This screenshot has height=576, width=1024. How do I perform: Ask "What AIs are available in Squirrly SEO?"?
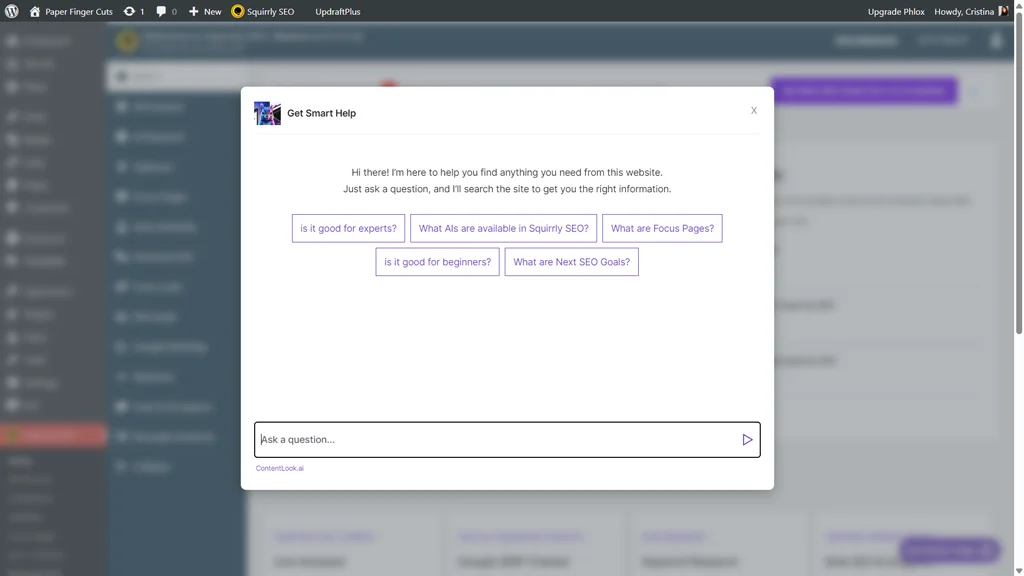click(503, 228)
